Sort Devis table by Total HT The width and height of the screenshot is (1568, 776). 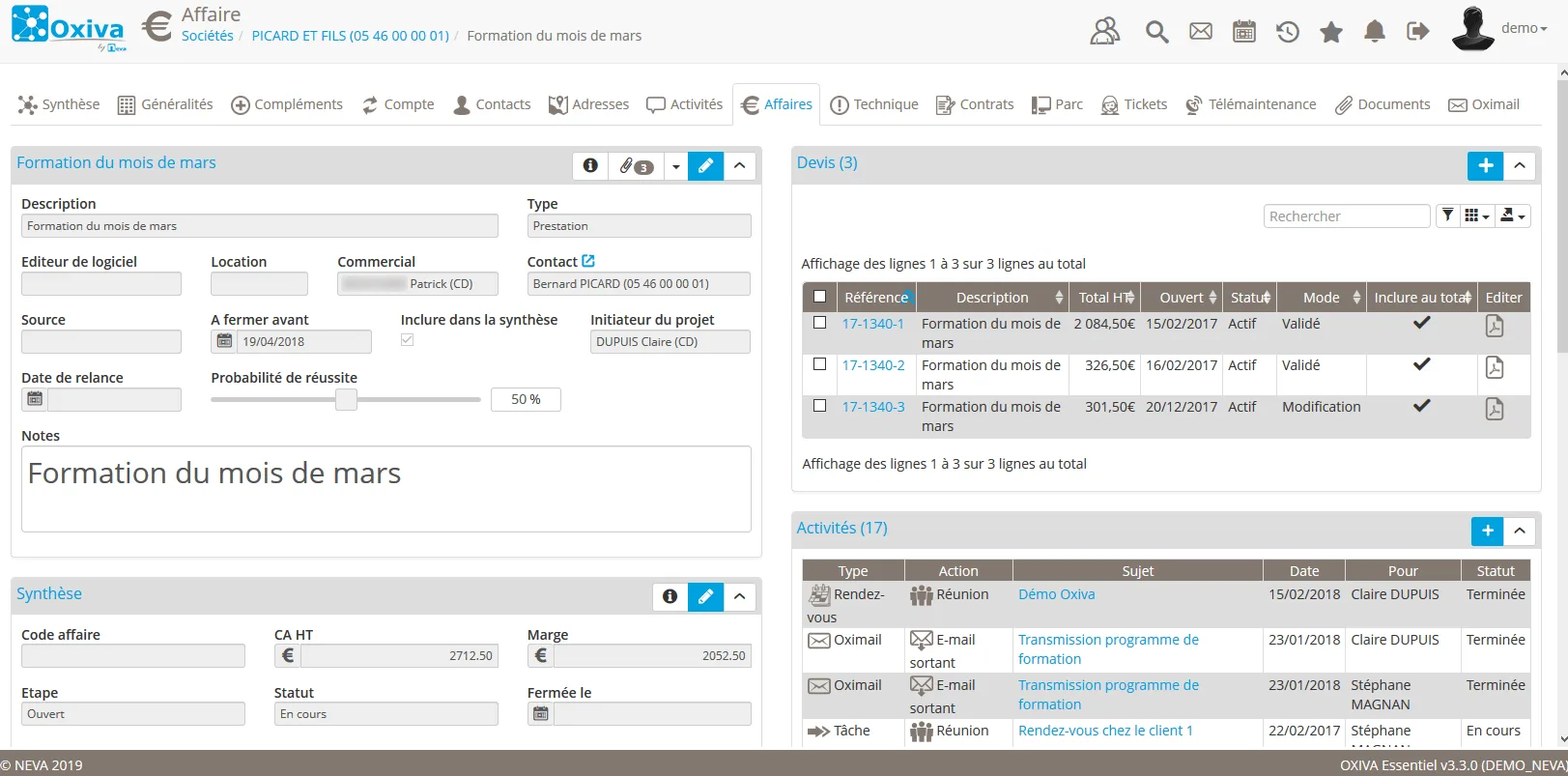[x=1105, y=298]
